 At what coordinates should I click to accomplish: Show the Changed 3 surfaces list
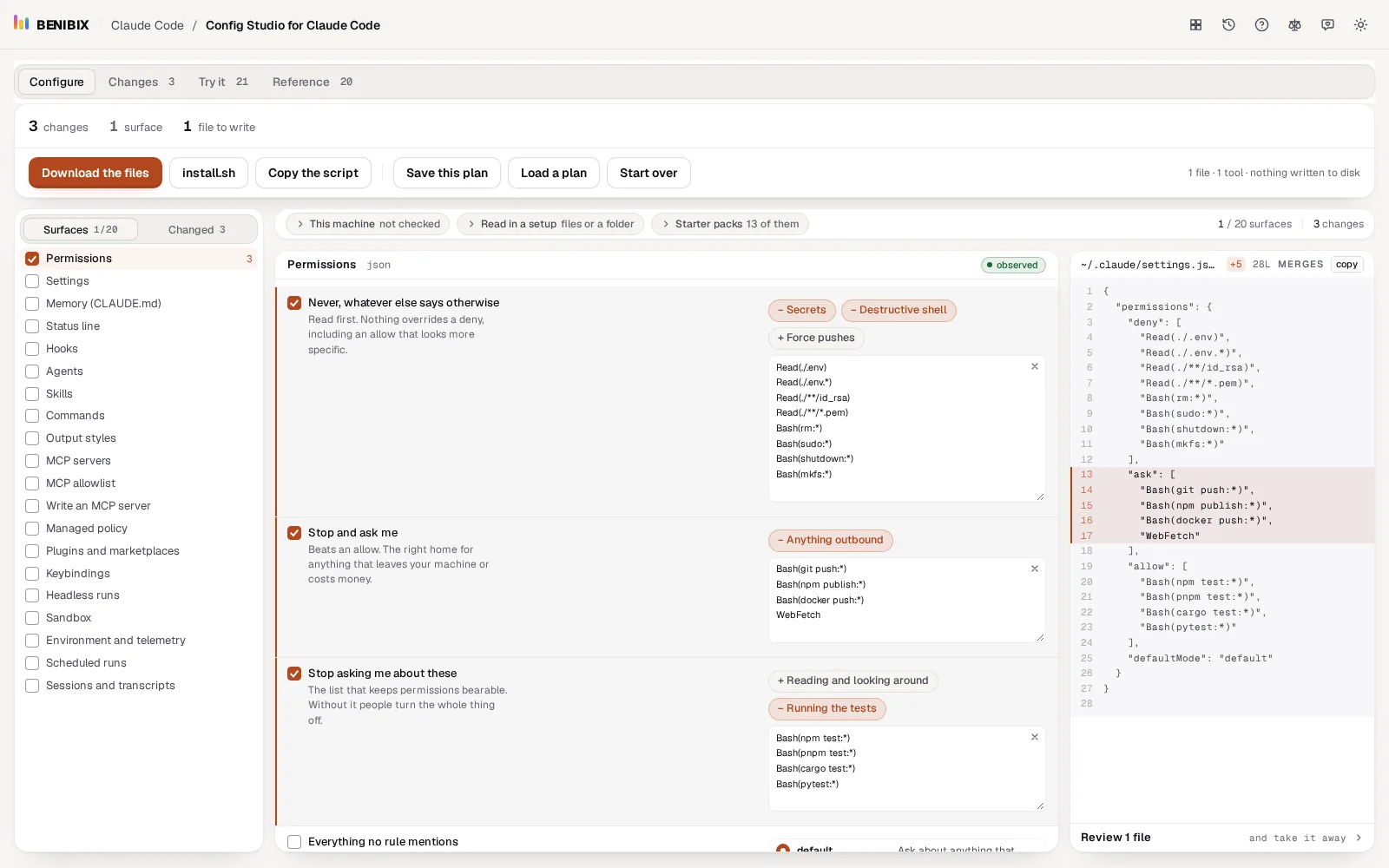click(x=197, y=229)
